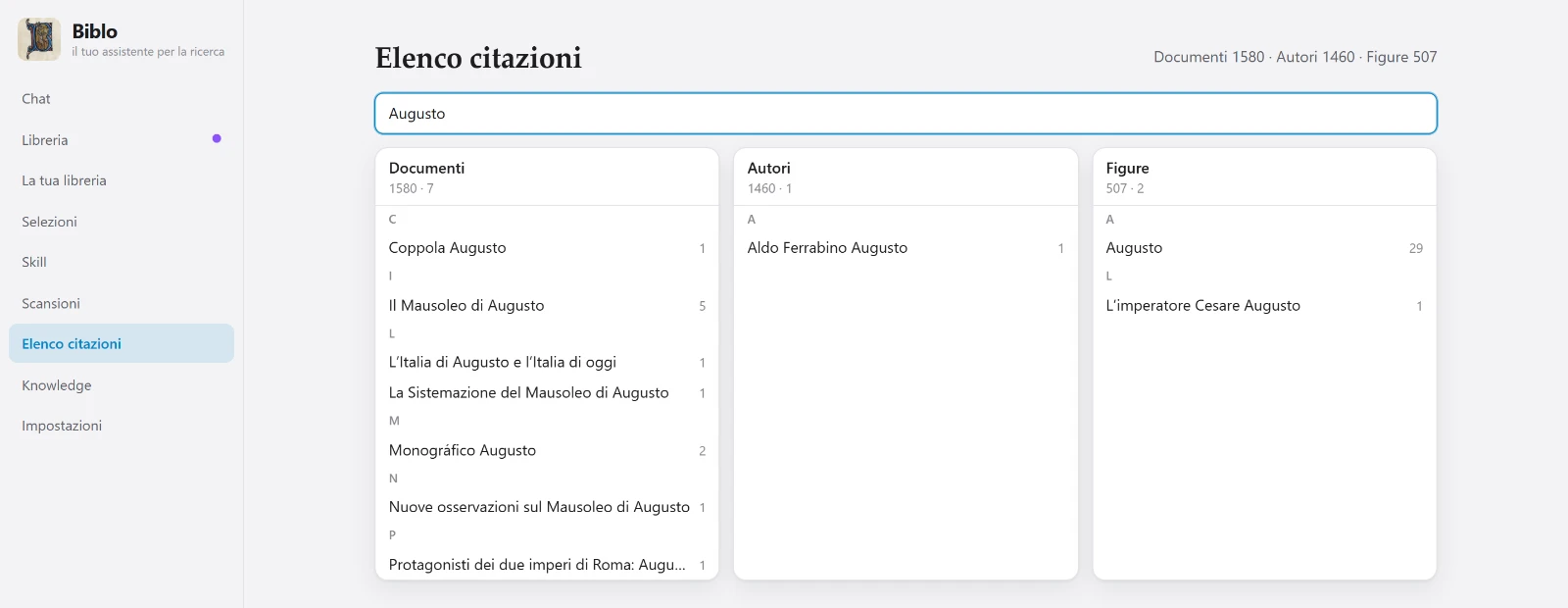
Task: Click the Biblo title text
Action: 94,31
